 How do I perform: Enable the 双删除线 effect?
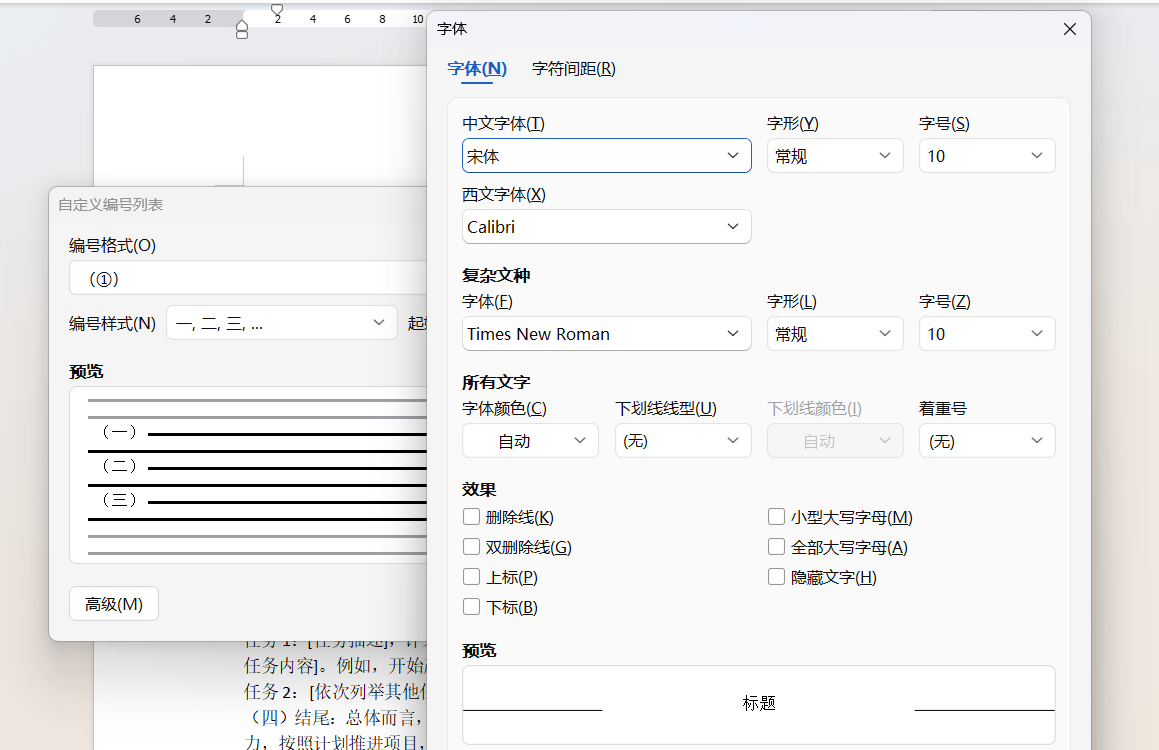[471, 547]
